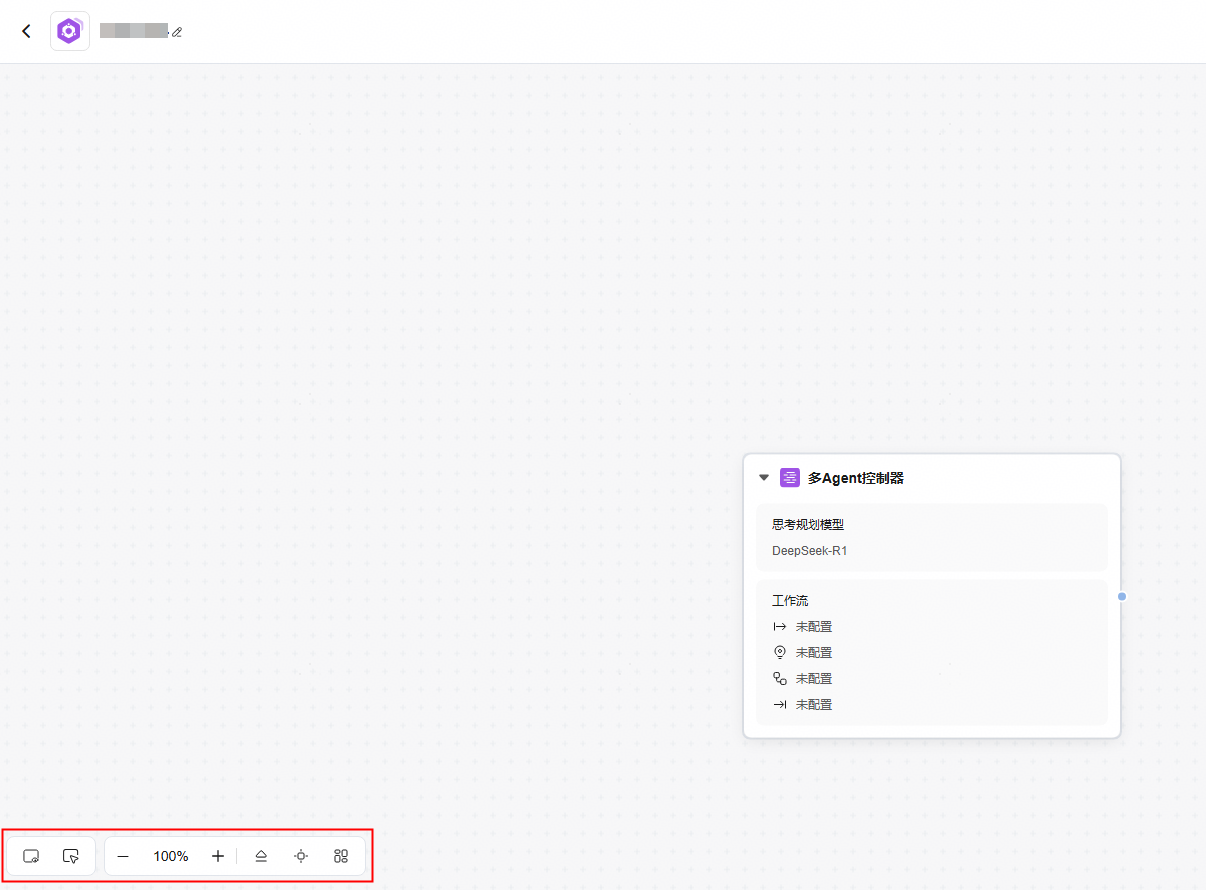Edit the app name with pencil icon
This screenshot has width=1206, height=890.
[177, 32]
